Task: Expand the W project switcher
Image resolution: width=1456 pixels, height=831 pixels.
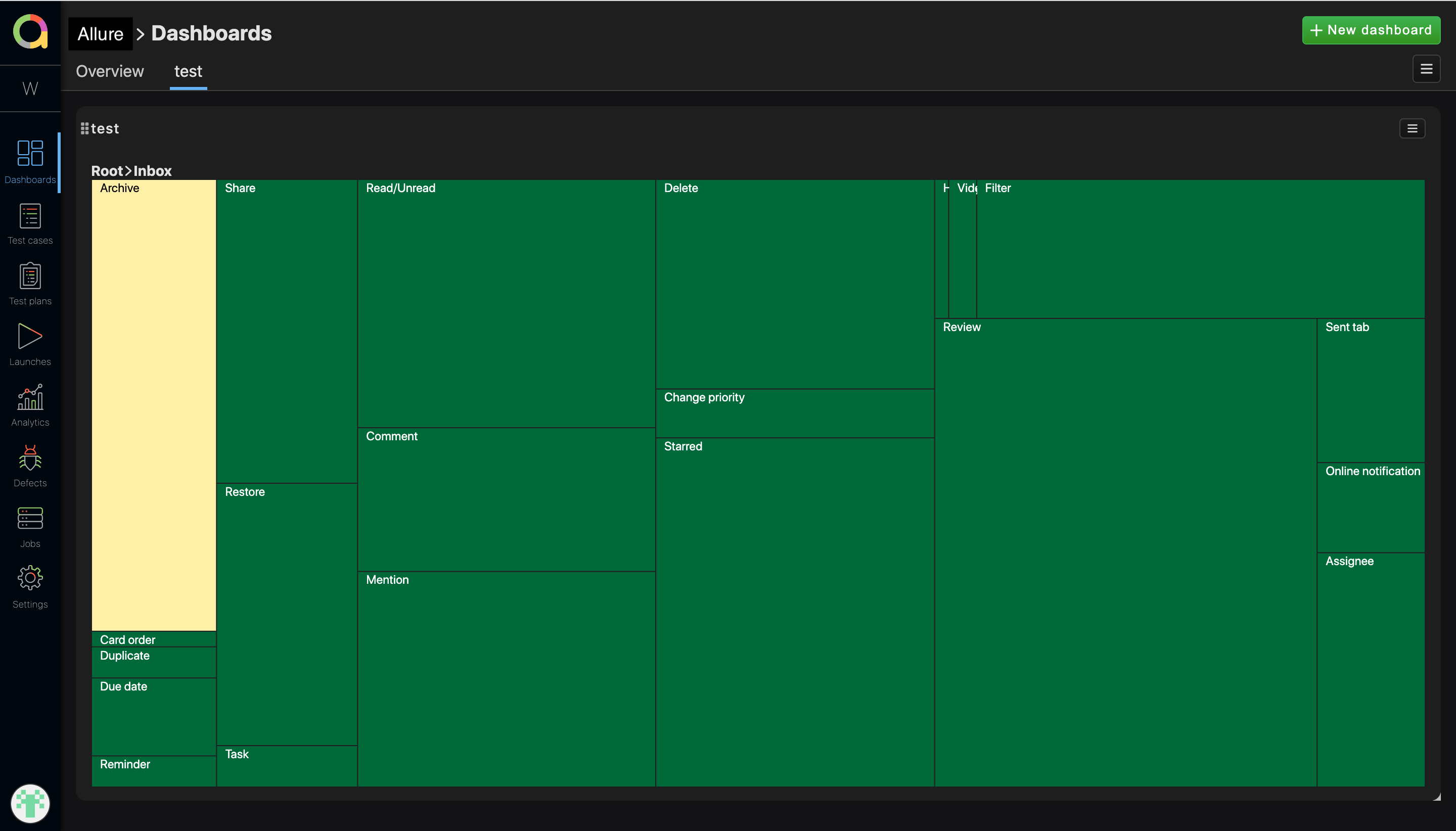Action: pyautogui.click(x=30, y=88)
